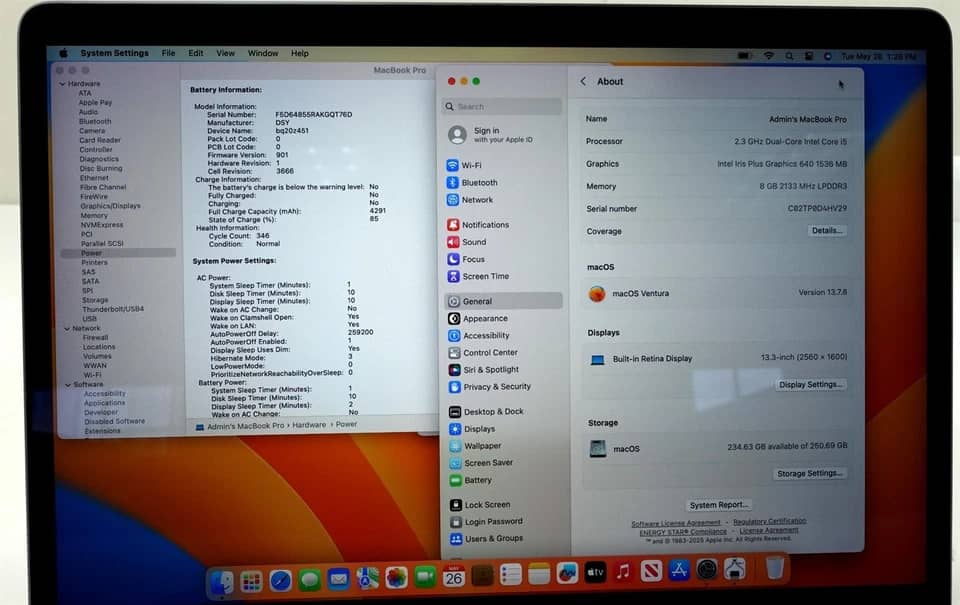Open Regulatory Certification link
This screenshot has height=605, width=960.
tap(770, 521)
